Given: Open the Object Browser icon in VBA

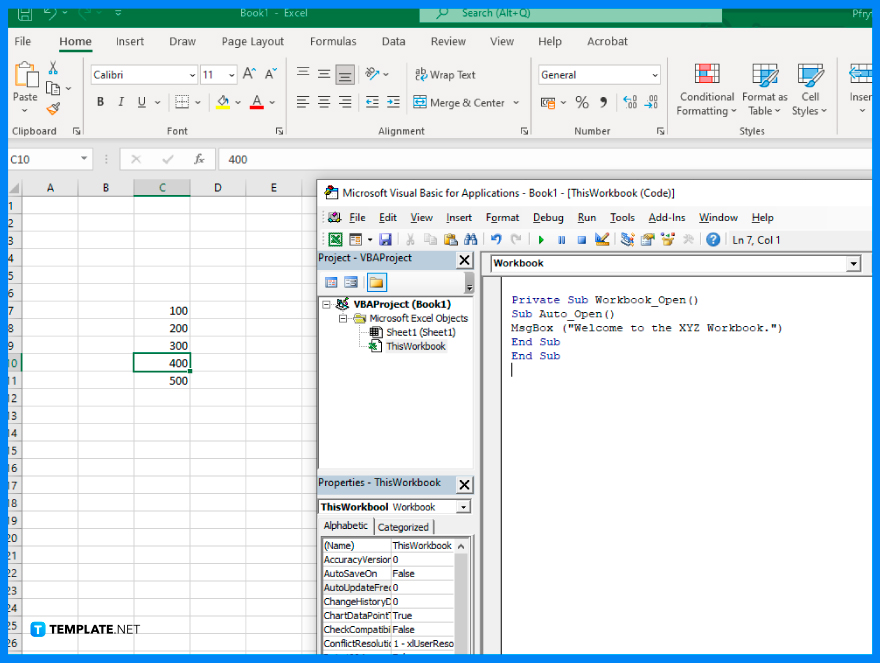Looking at the screenshot, I should tap(670, 239).
